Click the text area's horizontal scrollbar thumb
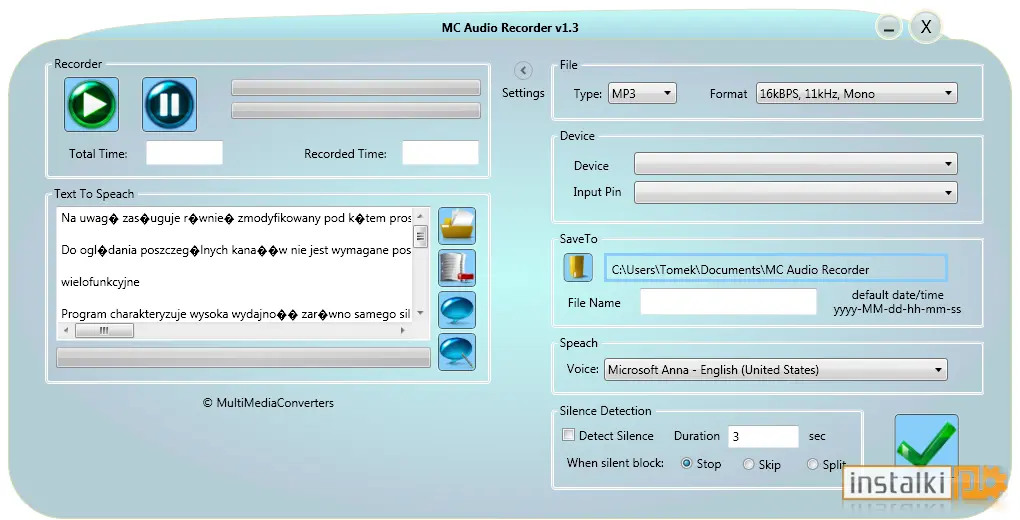 click(104, 331)
